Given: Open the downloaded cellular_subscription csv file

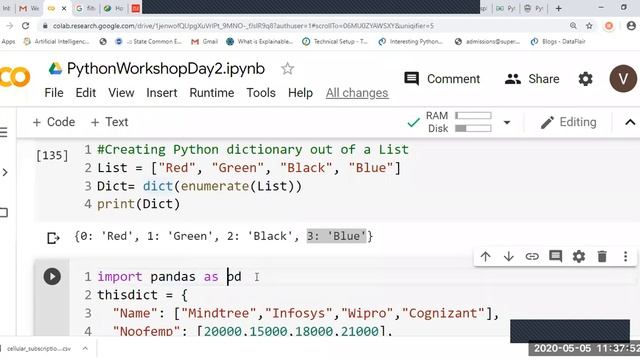Looking at the screenshot, I should (39, 349).
